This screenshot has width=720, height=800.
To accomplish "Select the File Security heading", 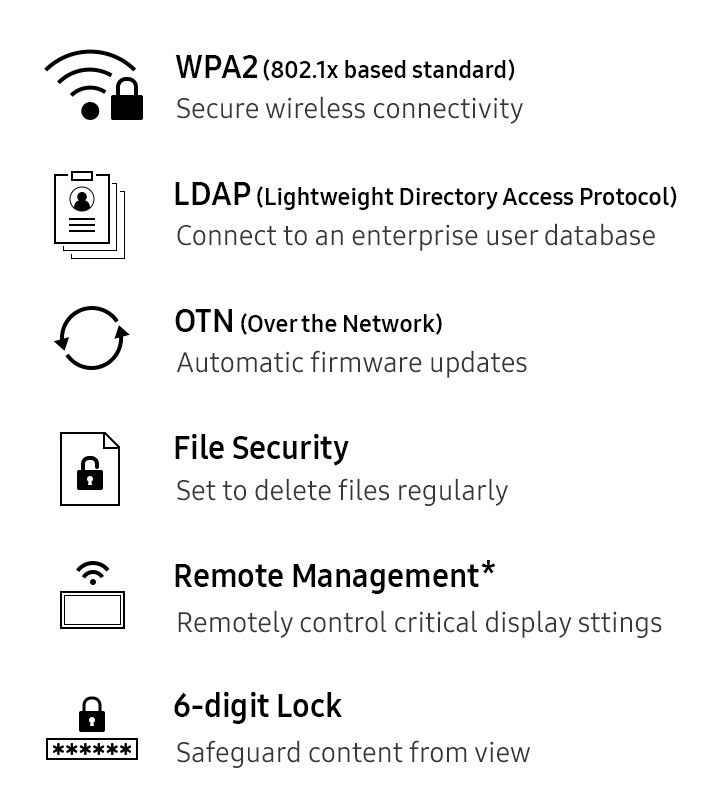I will [261, 447].
